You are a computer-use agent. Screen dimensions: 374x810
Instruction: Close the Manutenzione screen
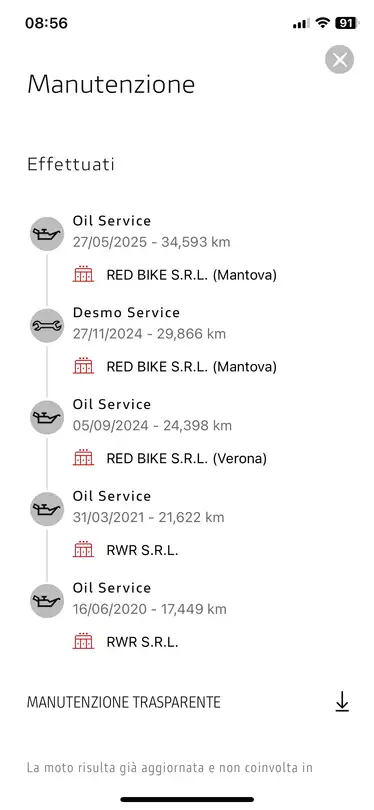point(339,60)
